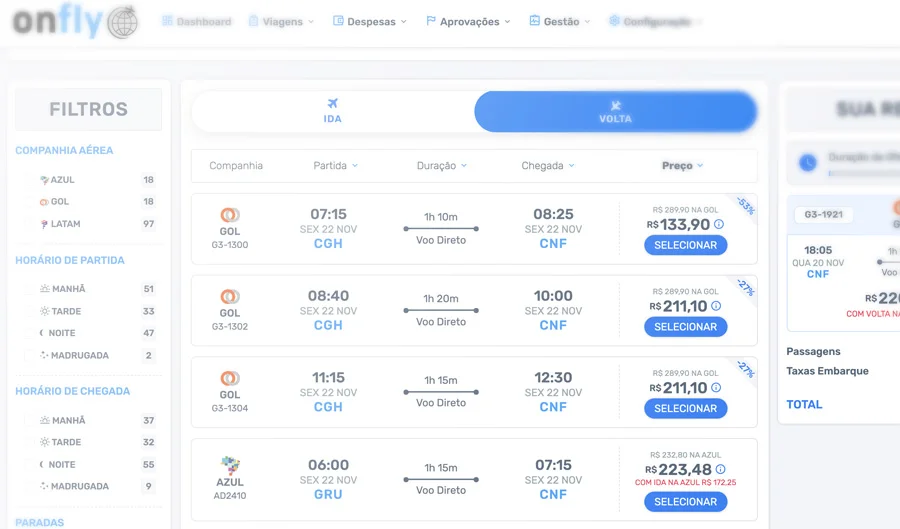This screenshot has height=529, width=900.
Task: Click the blue clock icon in summary panel
Action: 808,163
